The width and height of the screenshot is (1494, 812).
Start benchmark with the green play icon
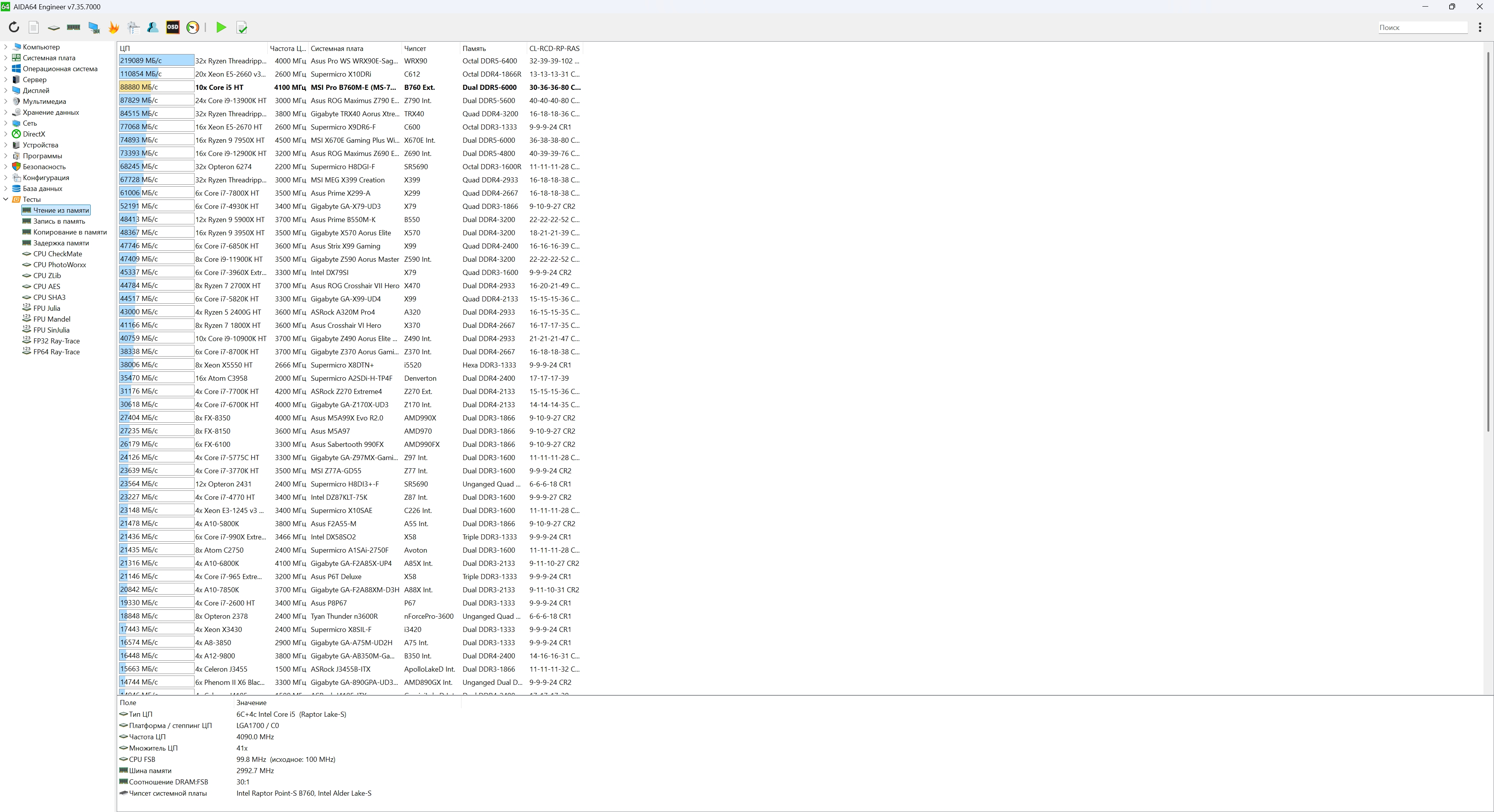point(221,27)
